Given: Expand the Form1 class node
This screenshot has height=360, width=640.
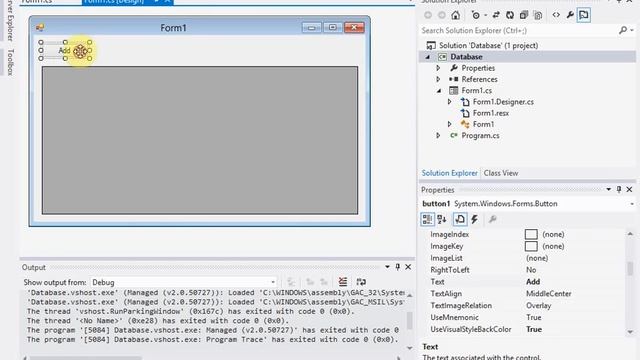Looking at the screenshot, I should [x=449, y=124].
